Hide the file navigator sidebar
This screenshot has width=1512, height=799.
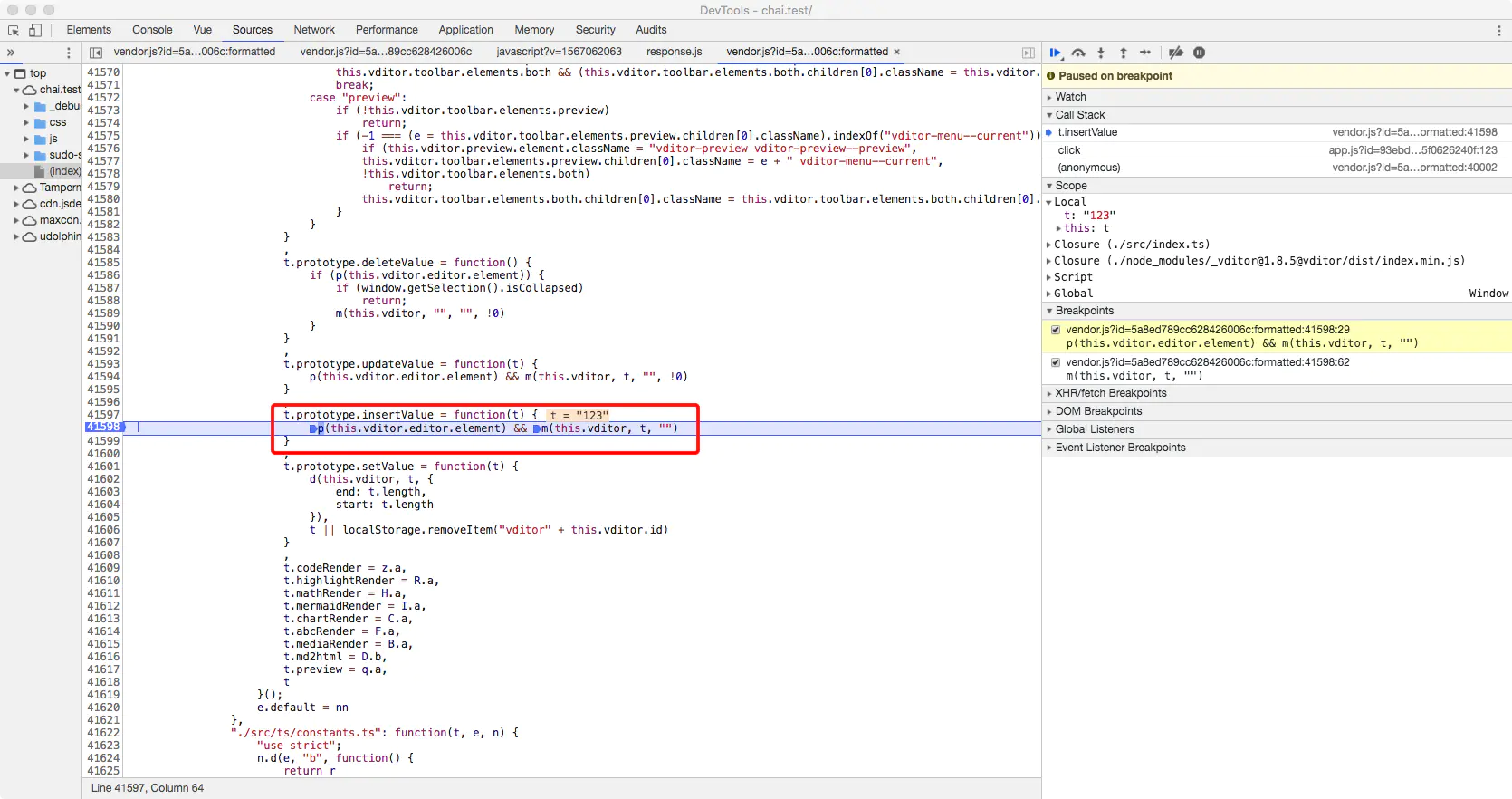(96, 53)
